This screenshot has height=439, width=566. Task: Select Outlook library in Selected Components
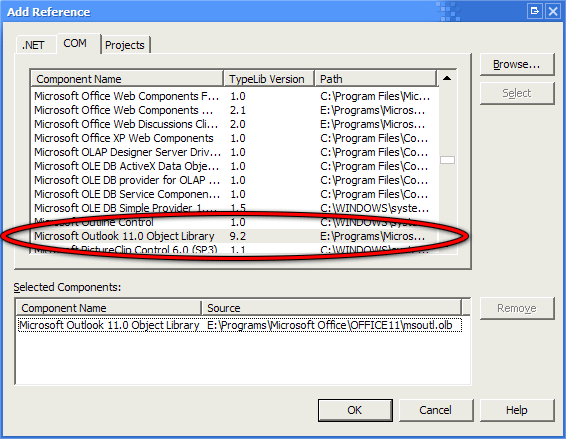tap(240, 325)
